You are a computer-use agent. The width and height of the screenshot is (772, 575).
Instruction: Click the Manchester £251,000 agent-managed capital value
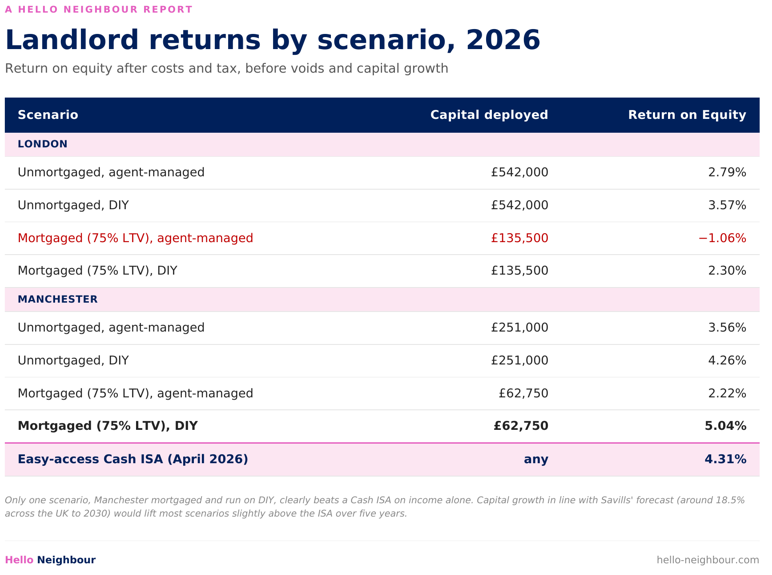(519, 328)
